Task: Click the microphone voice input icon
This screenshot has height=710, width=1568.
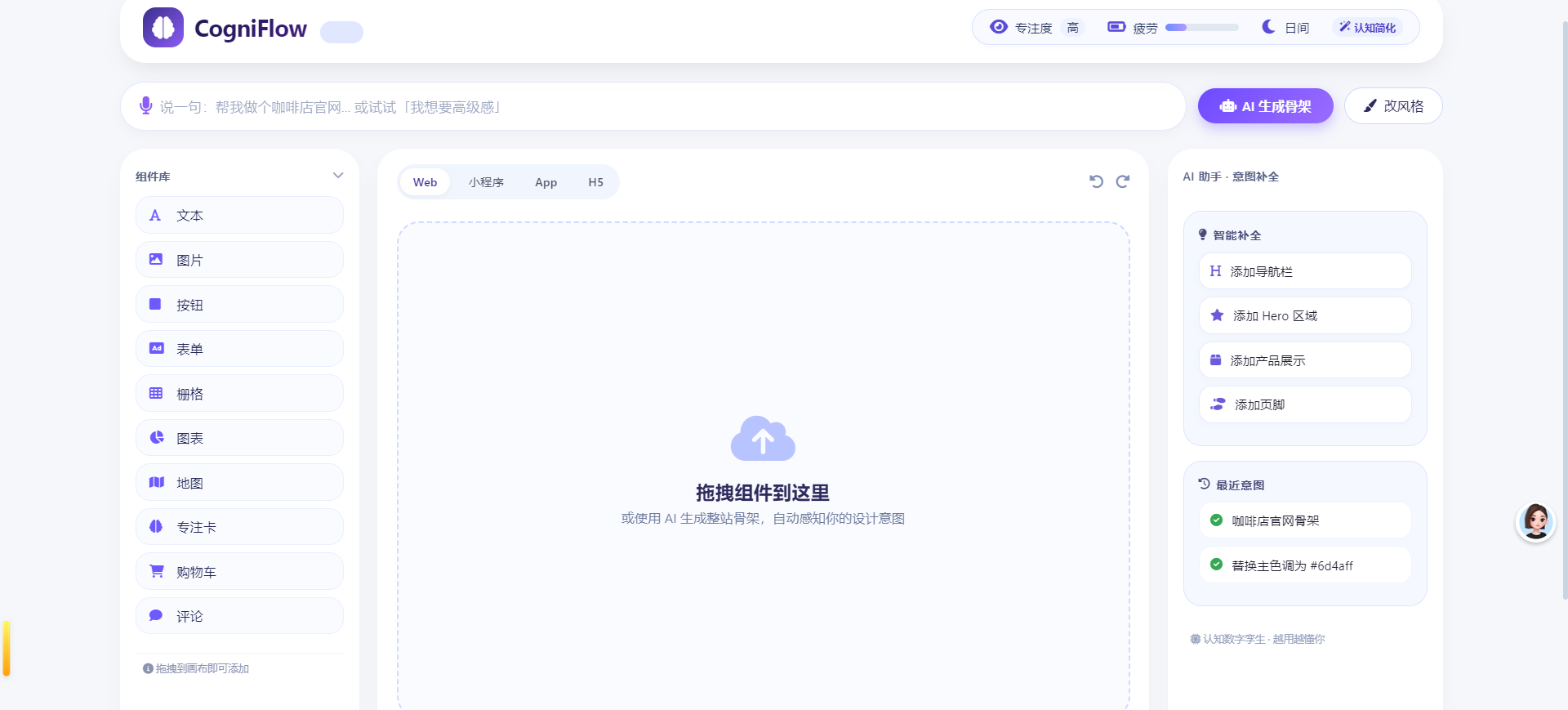Action: (145, 106)
